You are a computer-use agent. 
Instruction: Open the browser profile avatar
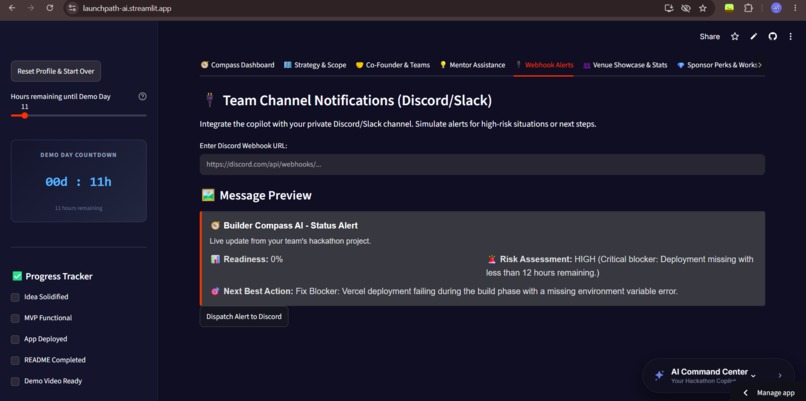(776, 8)
